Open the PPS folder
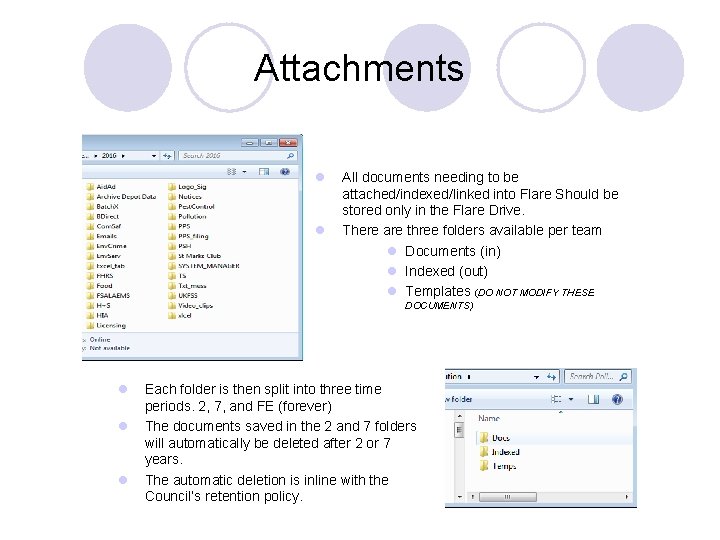 (x=180, y=226)
